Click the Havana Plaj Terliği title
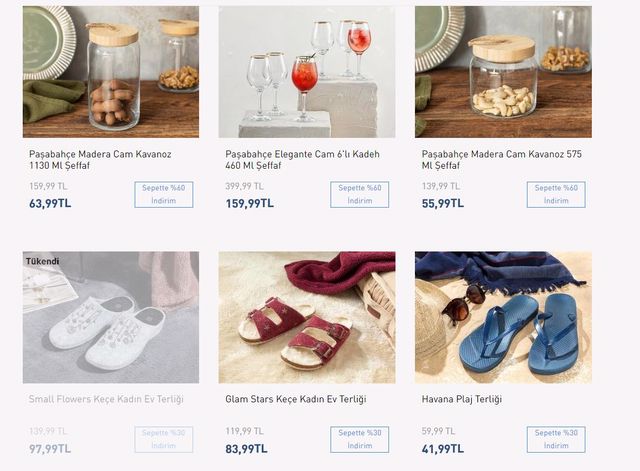 tap(464, 399)
